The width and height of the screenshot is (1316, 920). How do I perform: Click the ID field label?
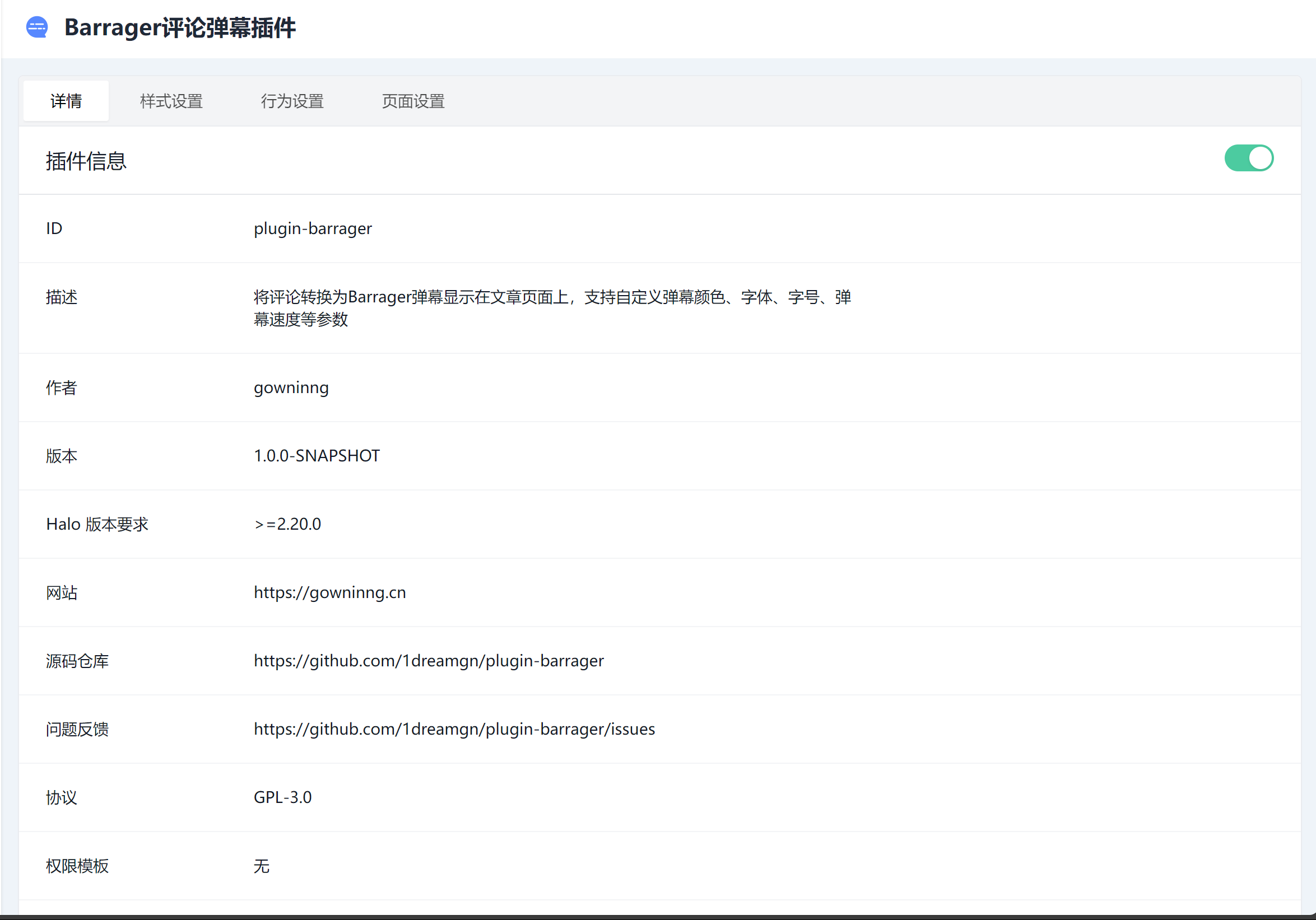point(54,228)
